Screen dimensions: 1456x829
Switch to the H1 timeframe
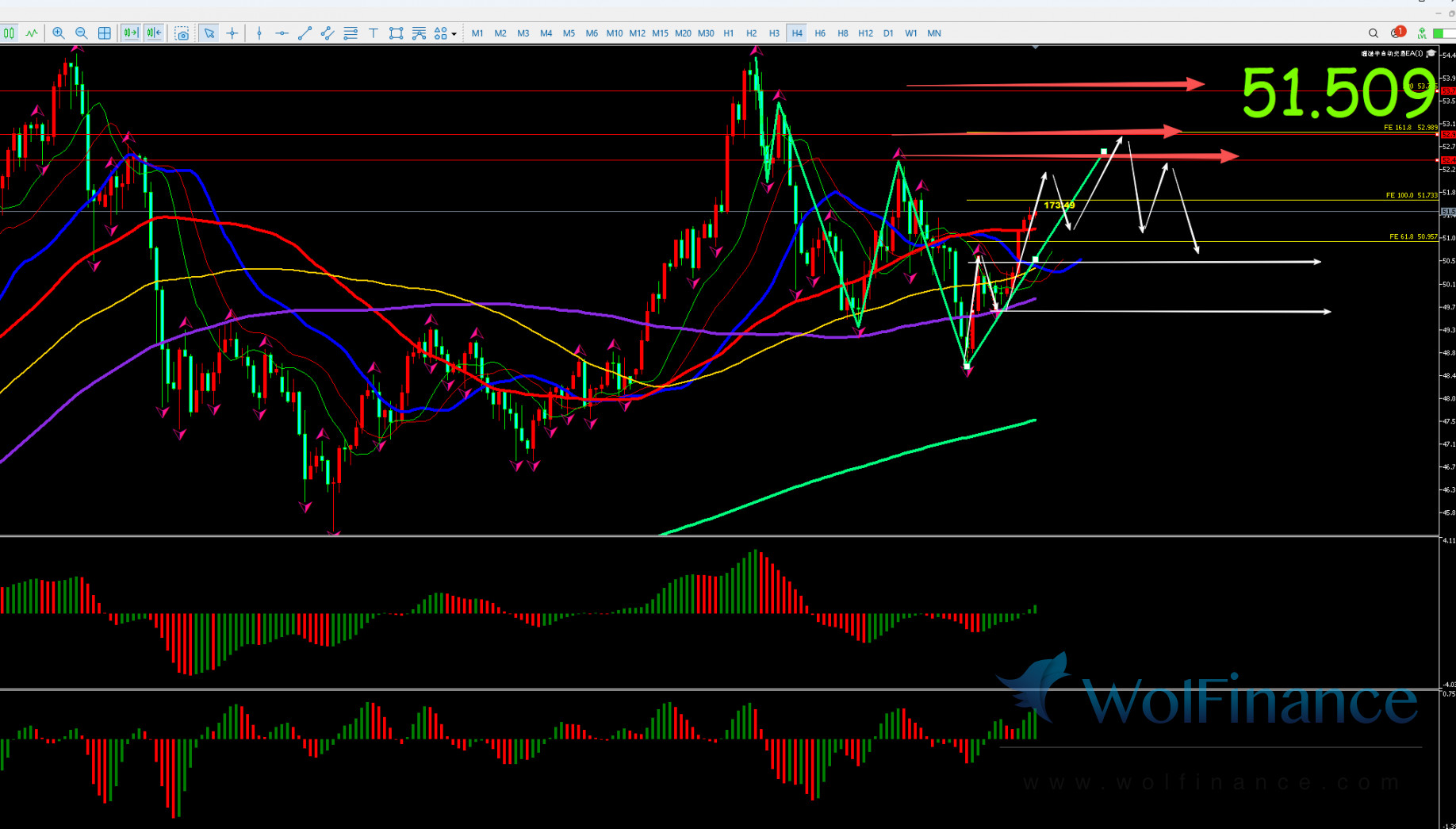728,33
